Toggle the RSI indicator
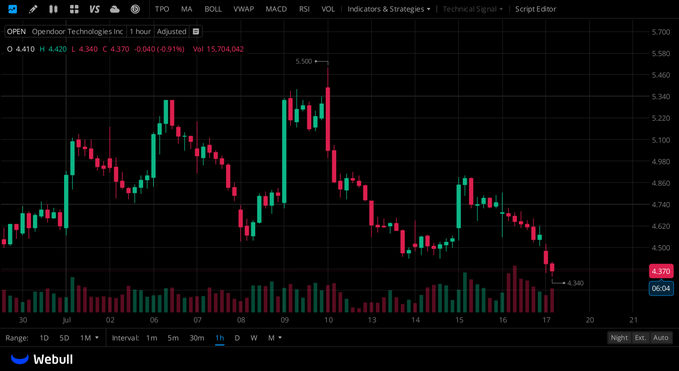Viewport: 679px width, 371px height. click(x=304, y=9)
